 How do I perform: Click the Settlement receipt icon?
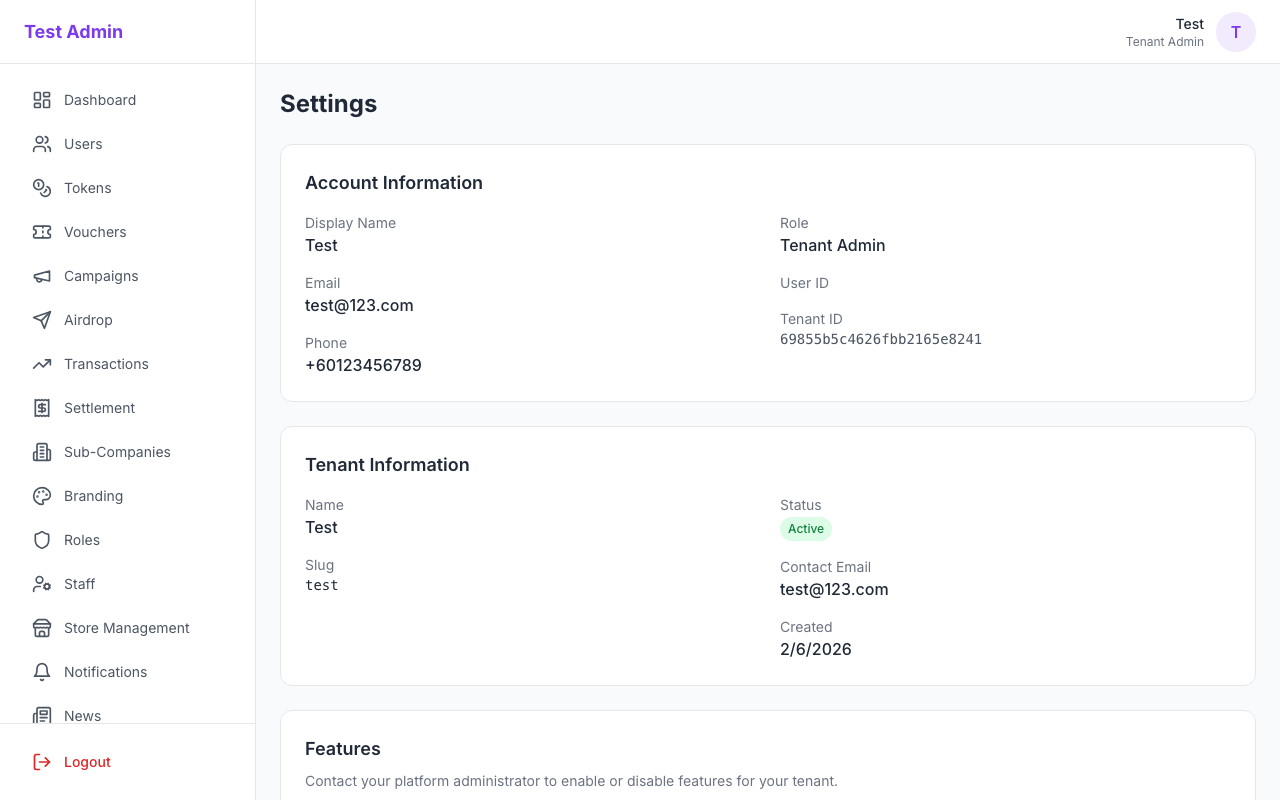42,408
